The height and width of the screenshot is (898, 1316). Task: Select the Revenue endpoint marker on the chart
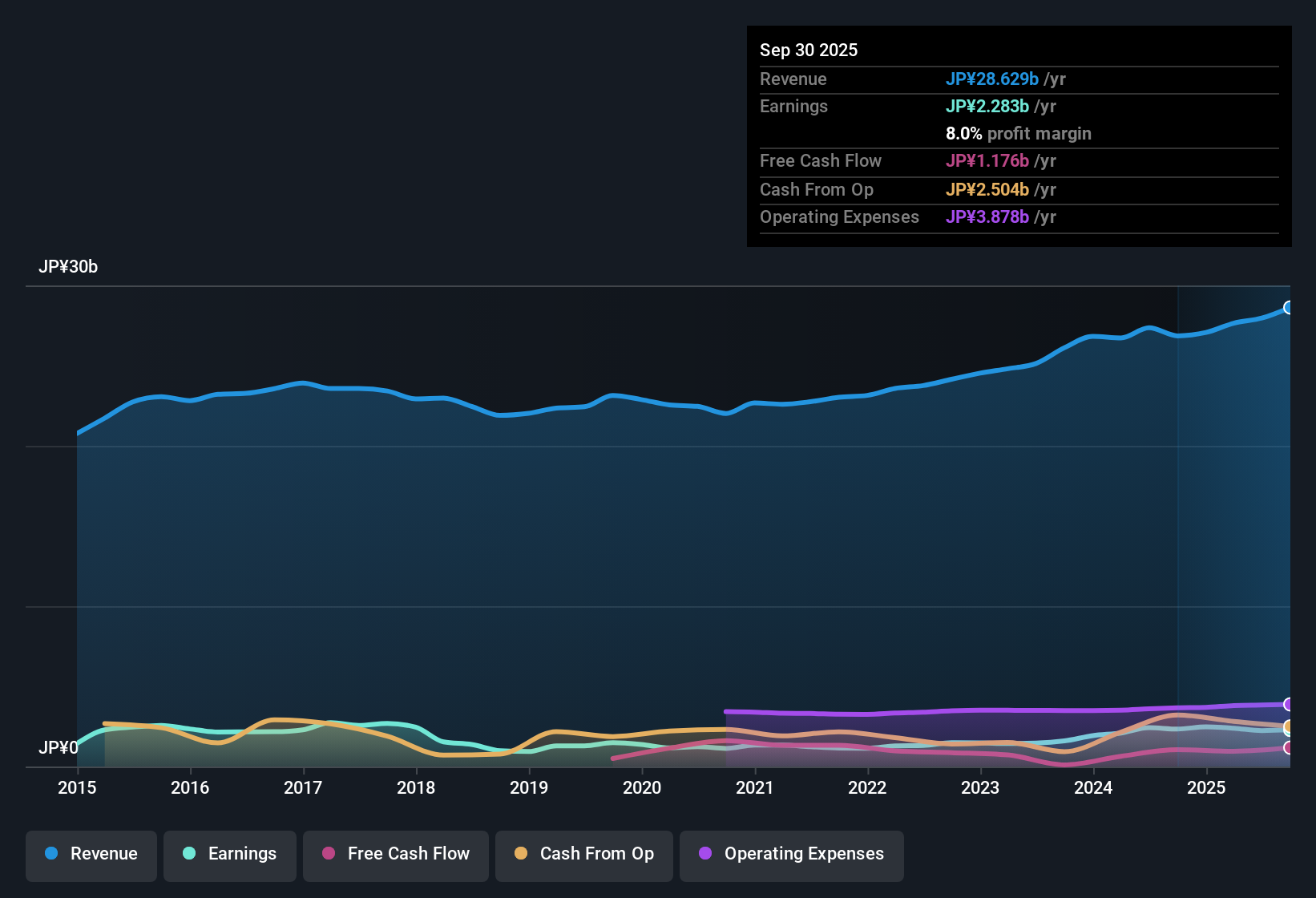1289,307
